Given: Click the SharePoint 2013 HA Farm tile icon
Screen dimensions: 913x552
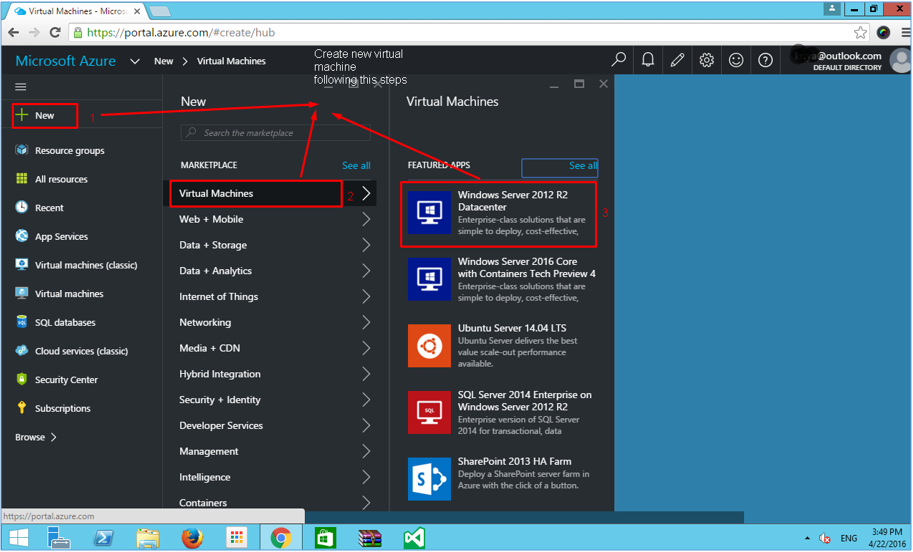Looking at the screenshot, I should pyautogui.click(x=429, y=479).
